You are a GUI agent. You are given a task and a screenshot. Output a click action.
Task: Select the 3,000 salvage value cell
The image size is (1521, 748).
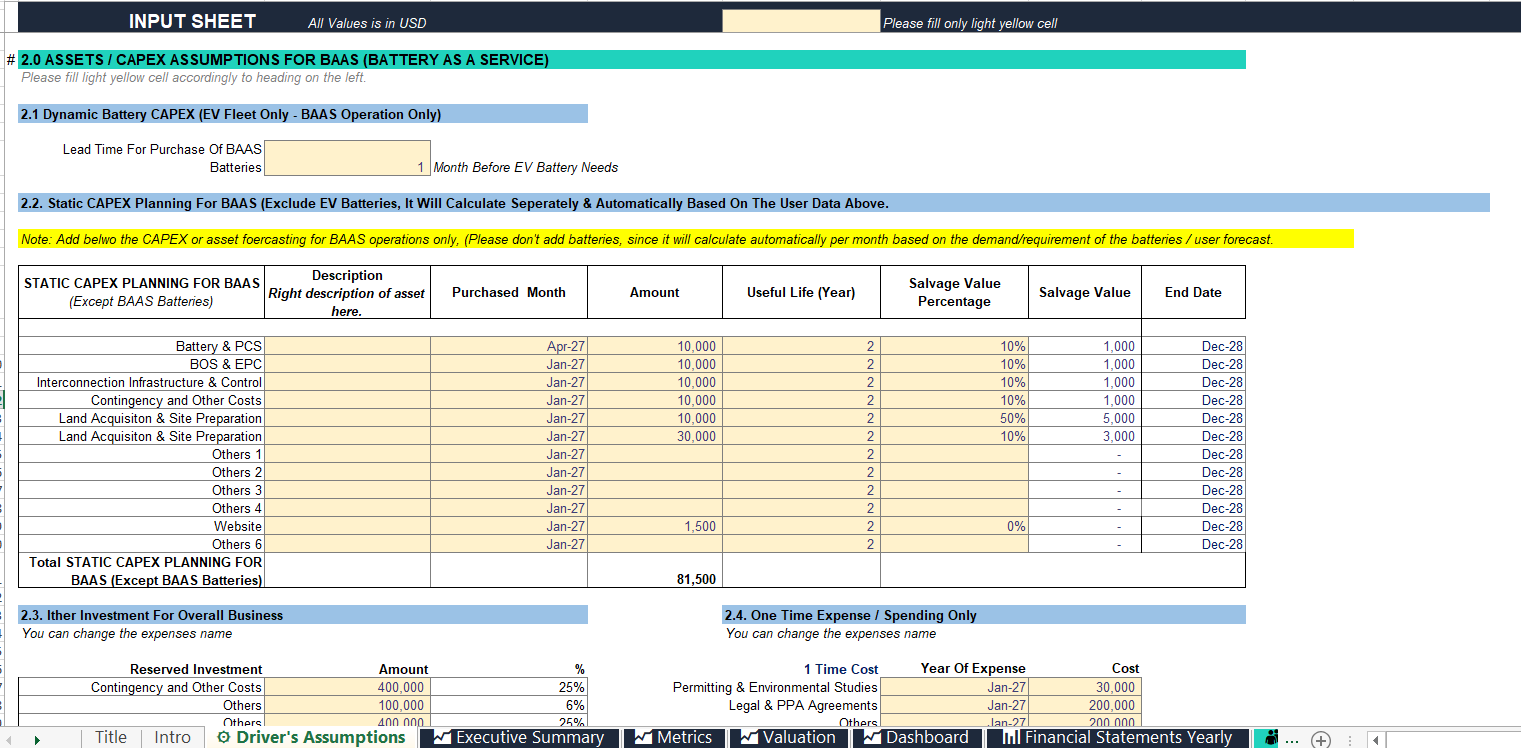coord(1085,436)
